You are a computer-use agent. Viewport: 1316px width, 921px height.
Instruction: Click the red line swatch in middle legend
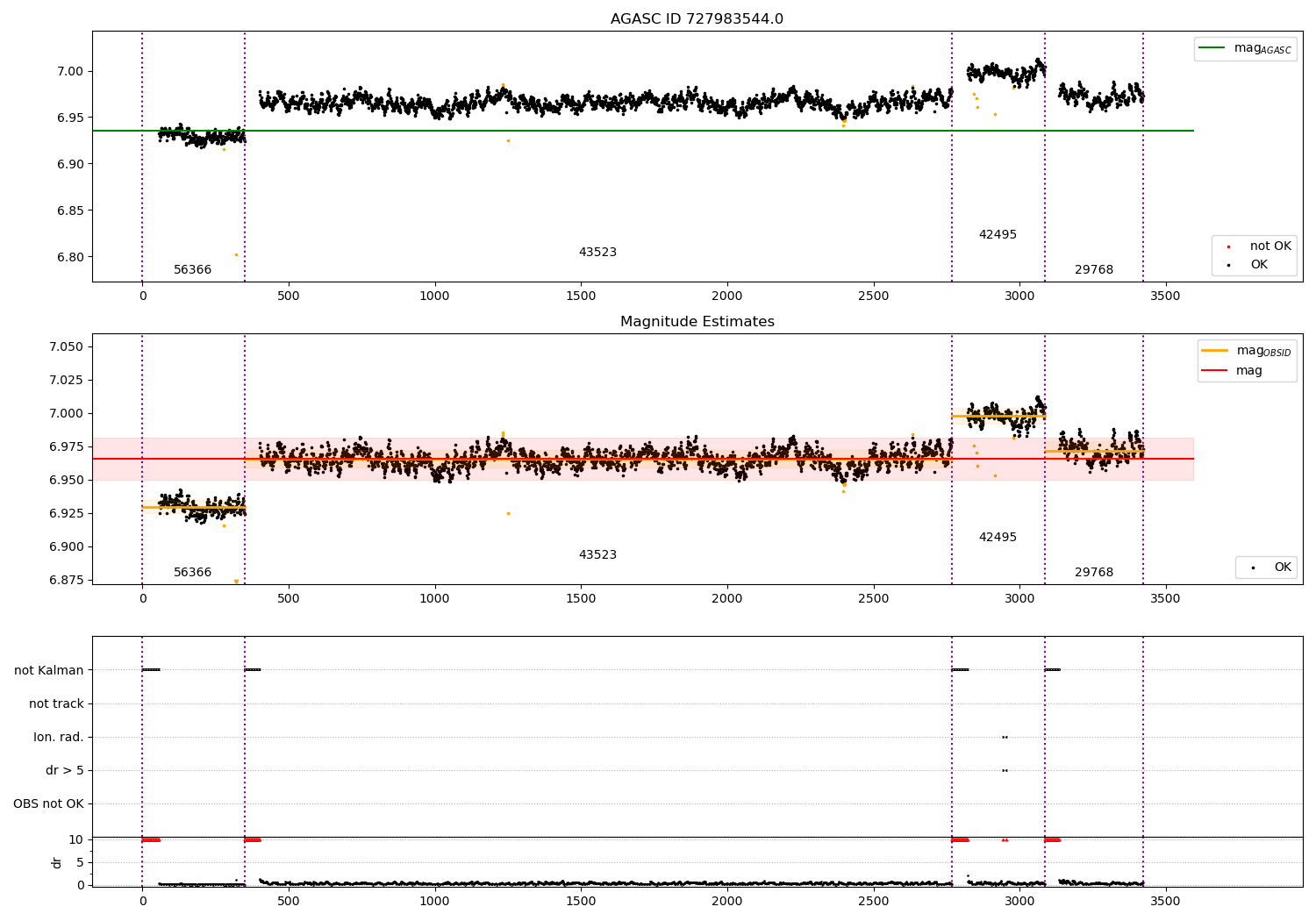[1214, 370]
